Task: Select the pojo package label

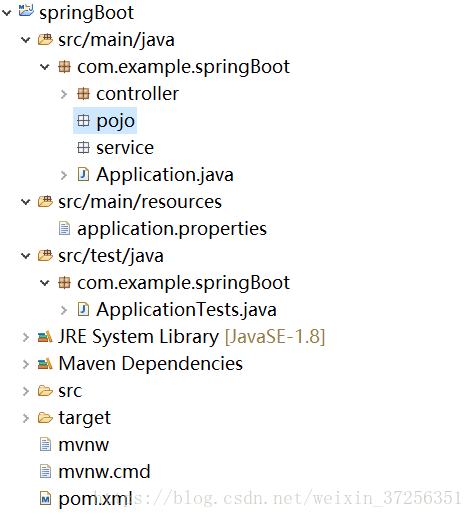Action: coord(115,121)
